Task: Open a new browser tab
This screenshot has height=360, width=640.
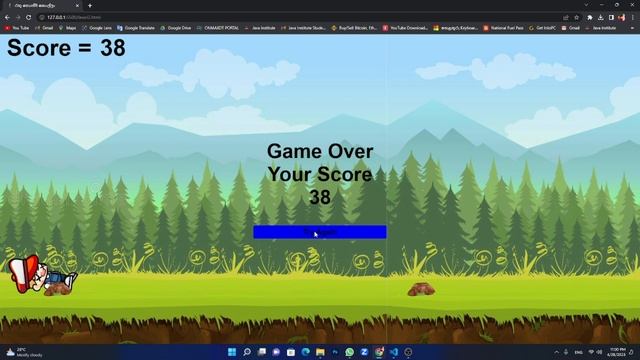Action: coord(90,6)
